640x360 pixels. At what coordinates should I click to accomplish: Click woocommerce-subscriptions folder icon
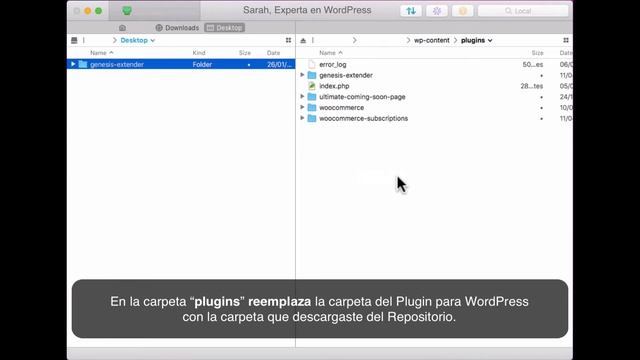312,118
